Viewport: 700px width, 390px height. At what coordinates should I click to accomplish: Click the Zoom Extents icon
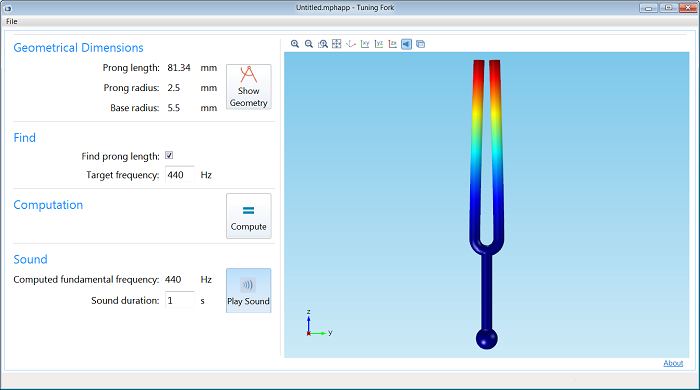[x=337, y=44]
